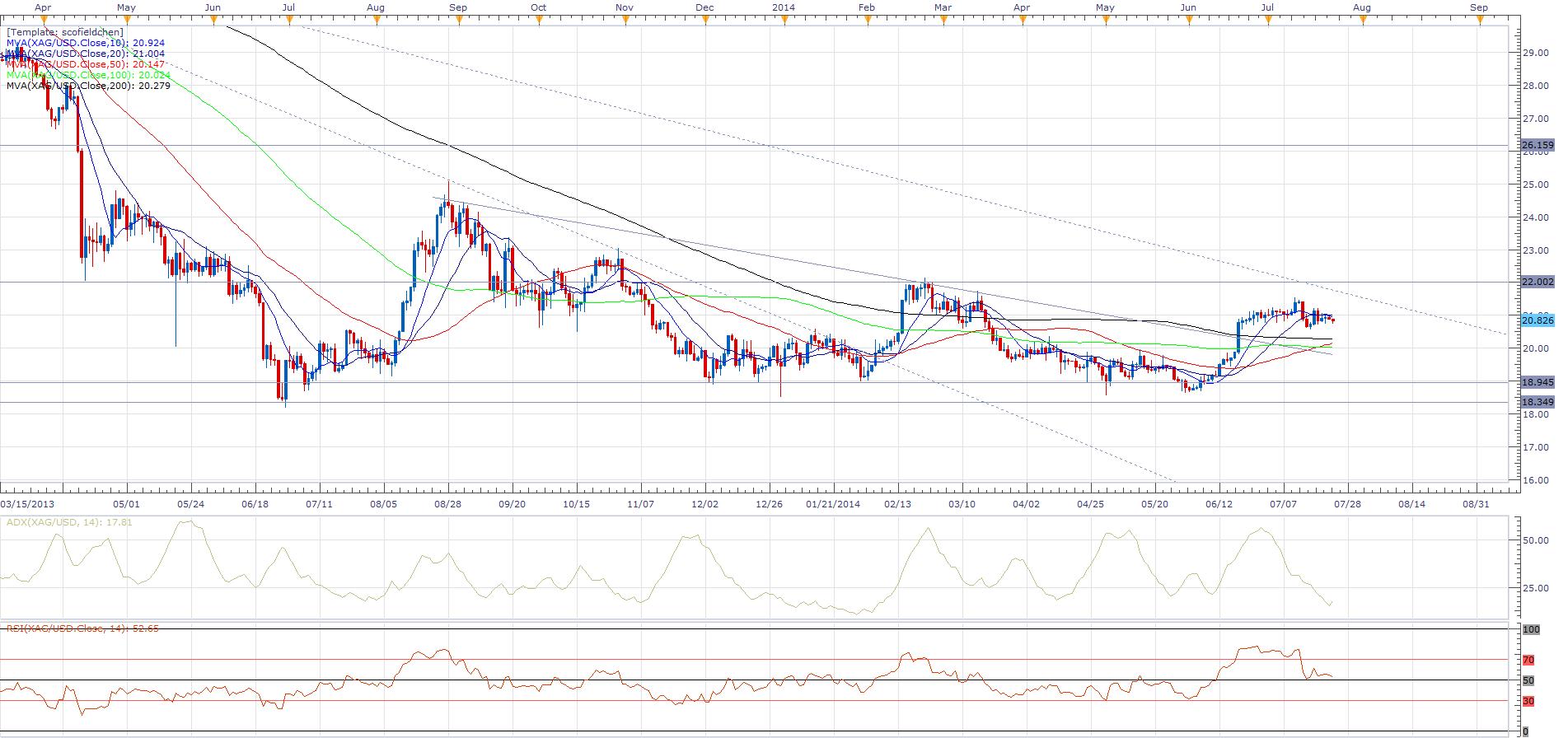Select the 22.002 price level tag
Viewport: 1568px width, 738px height.
1537,282
